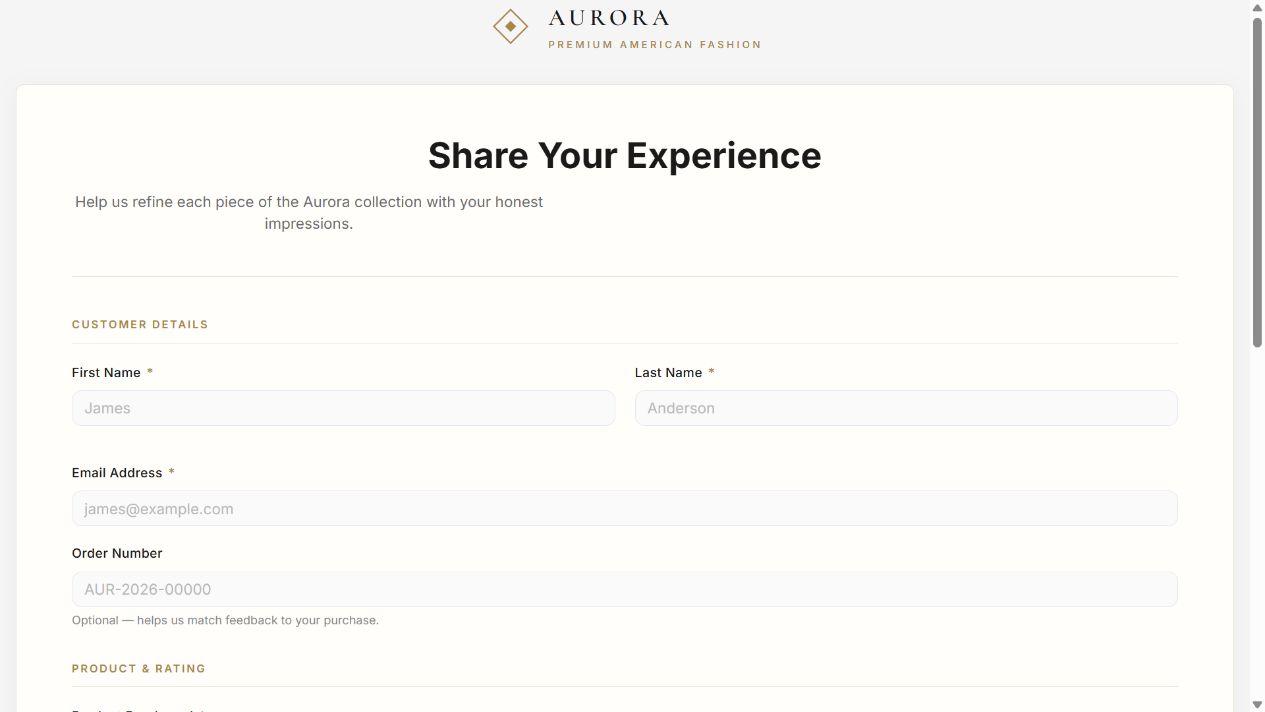This screenshot has height=712, width=1265.
Task: Click the scrollbar up arrow
Action: pyautogui.click(x=1258, y=7)
